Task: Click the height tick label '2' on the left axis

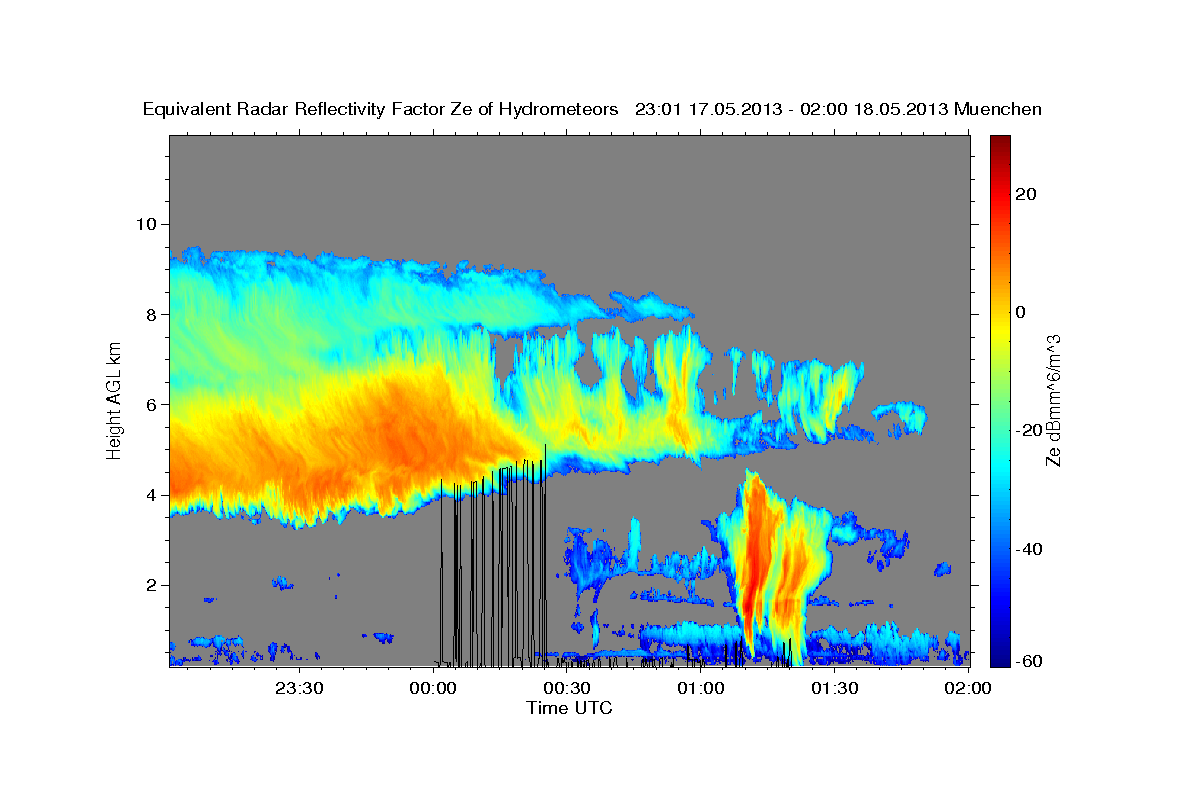Action: 153,585
